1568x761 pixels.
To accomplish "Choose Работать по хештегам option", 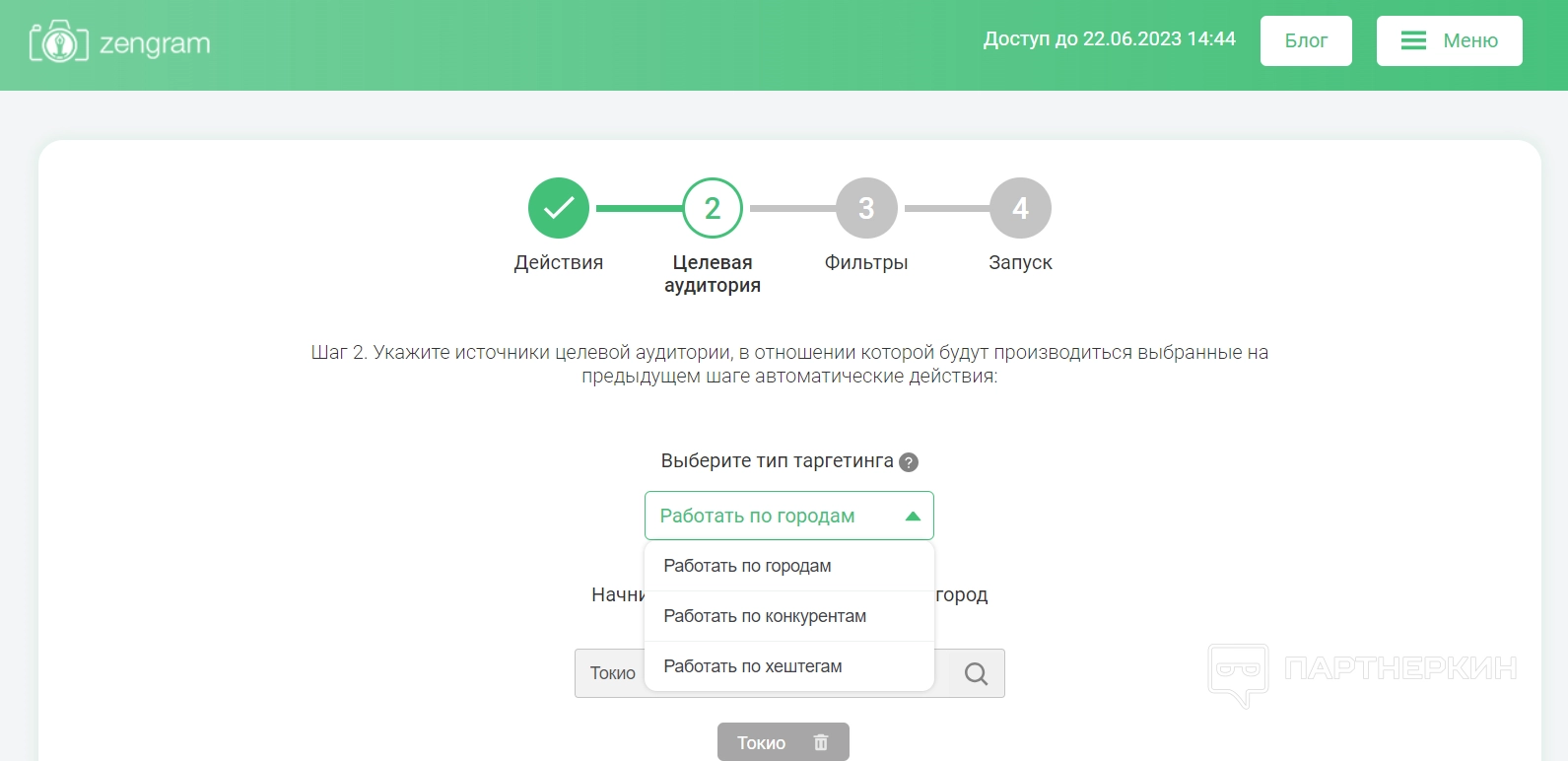I will click(x=788, y=666).
